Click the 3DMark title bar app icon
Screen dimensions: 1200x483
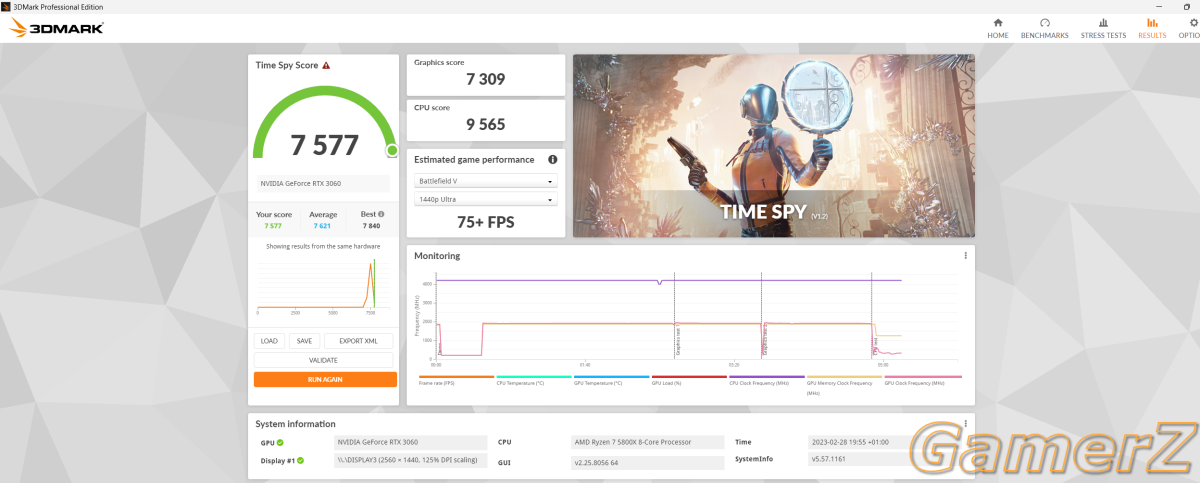(7, 6)
